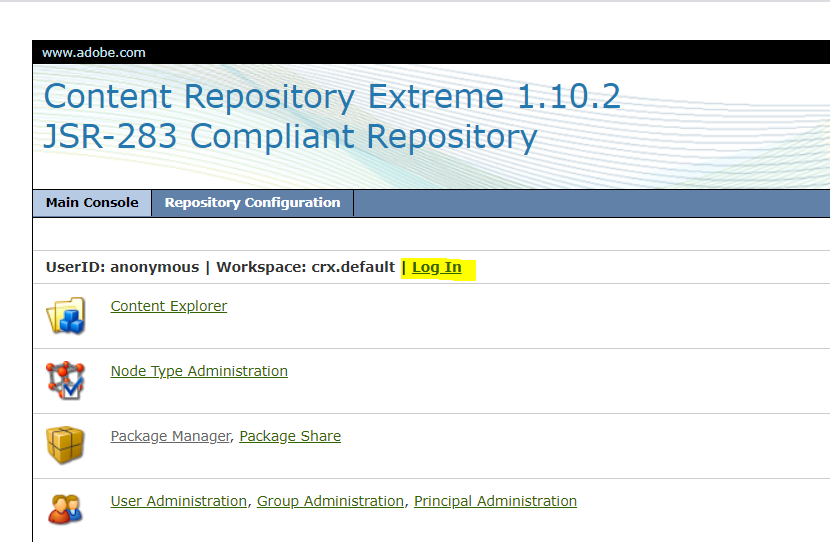
Task: Click the Workspace: crx.default text
Action: 305,267
